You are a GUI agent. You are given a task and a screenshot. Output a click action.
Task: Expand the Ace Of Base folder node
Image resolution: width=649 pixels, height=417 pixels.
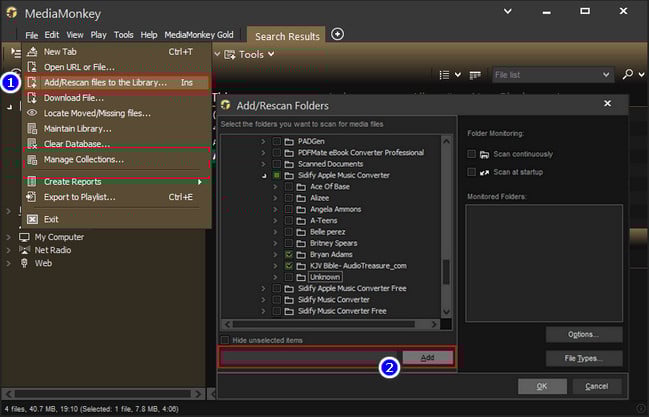click(x=275, y=187)
